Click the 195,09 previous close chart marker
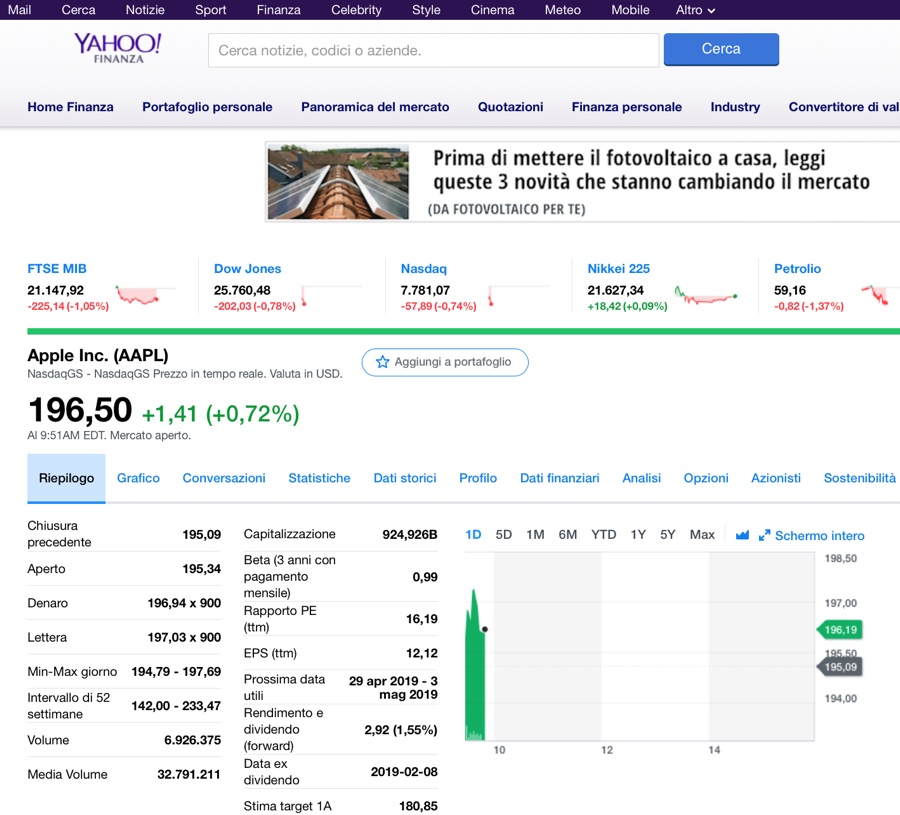 tap(840, 667)
